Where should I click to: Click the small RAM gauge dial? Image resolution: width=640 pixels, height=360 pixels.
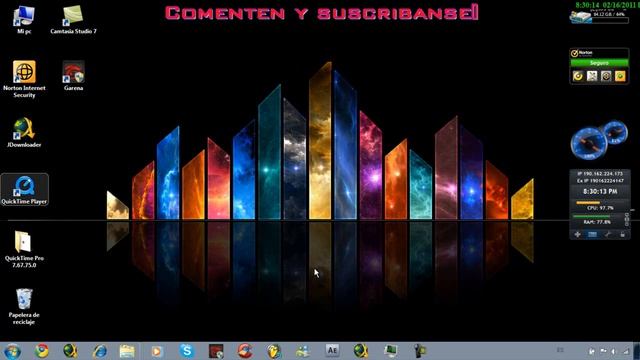(616, 133)
